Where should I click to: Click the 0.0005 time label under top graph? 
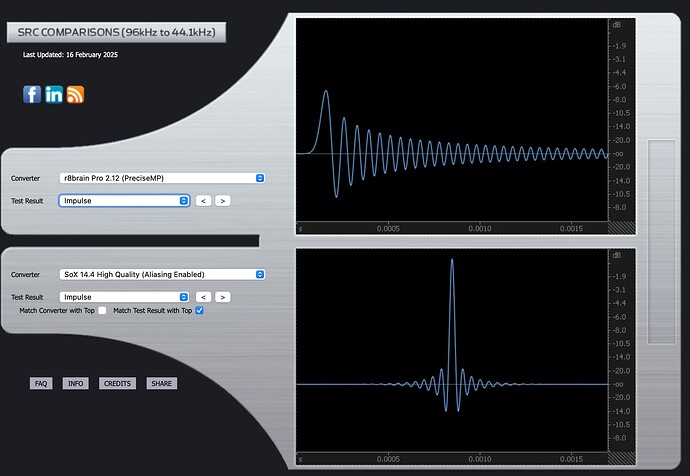pos(388,229)
